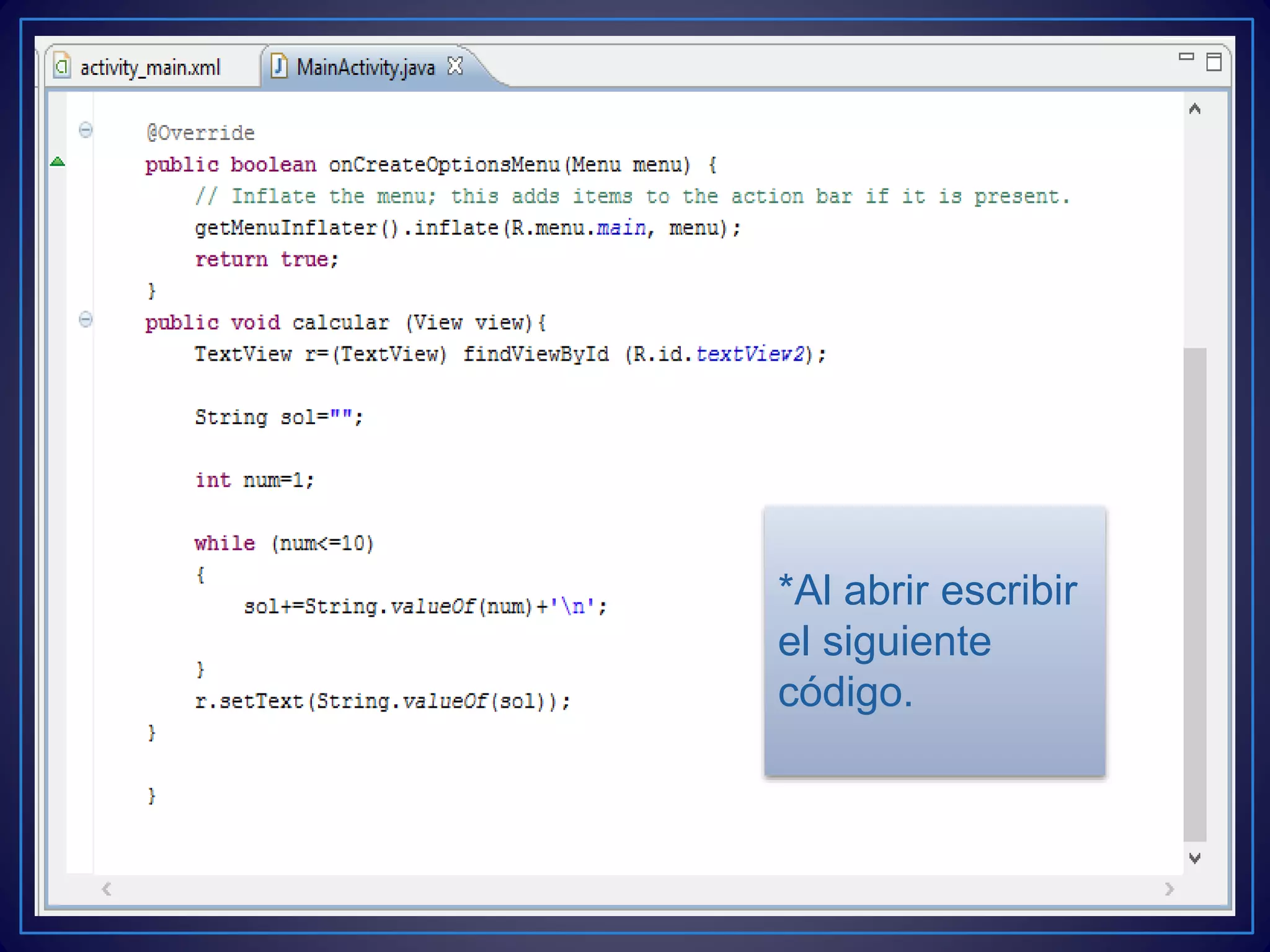Click the blue note 'Al abrir escribir el siguiente código'

point(935,641)
